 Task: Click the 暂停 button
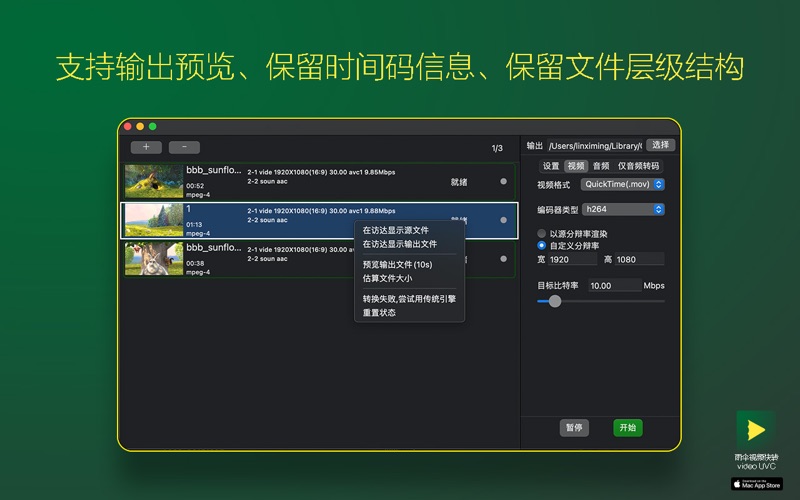coord(574,428)
